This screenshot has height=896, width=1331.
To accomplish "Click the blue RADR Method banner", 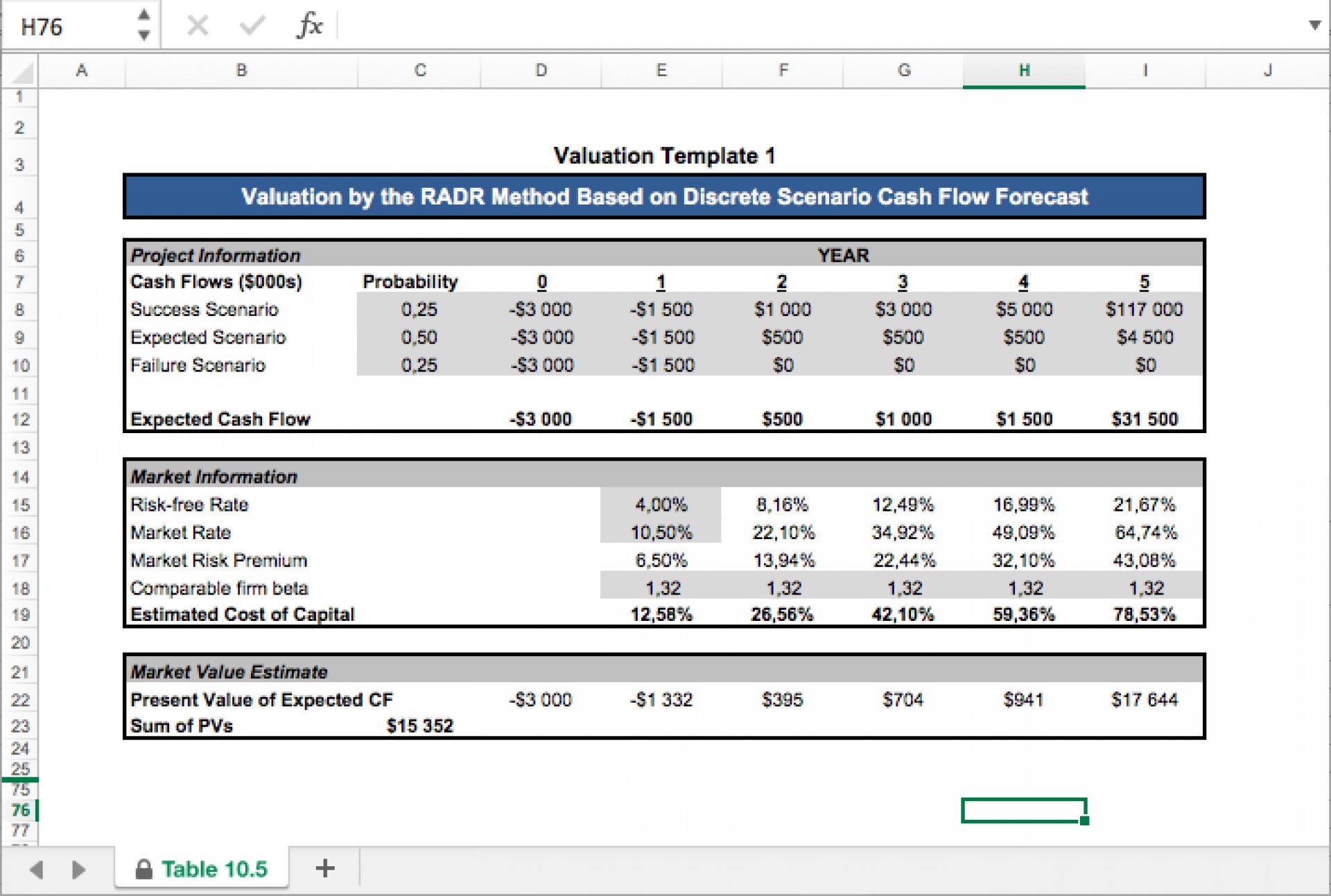I will [x=664, y=197].
